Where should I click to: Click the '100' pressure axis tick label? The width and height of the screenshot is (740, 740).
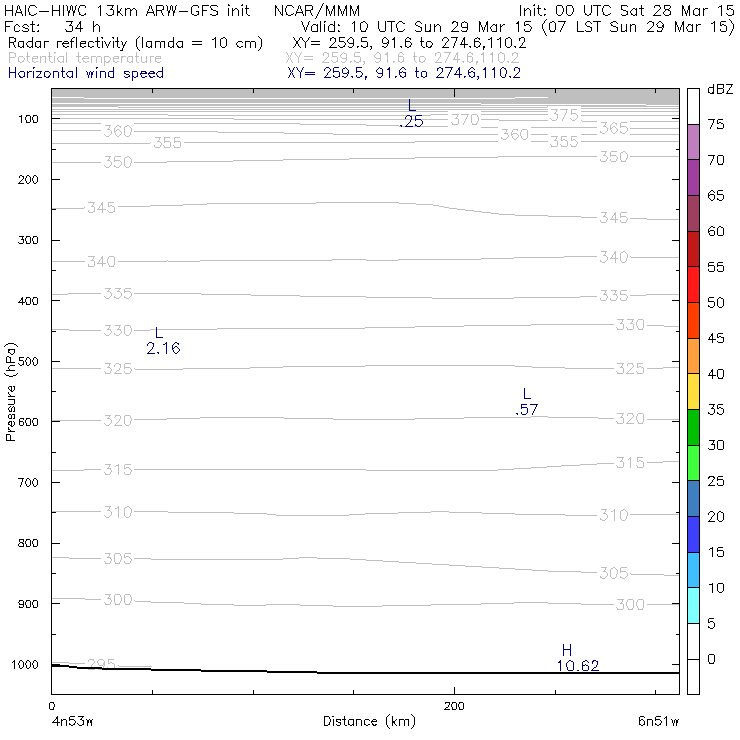28,119
